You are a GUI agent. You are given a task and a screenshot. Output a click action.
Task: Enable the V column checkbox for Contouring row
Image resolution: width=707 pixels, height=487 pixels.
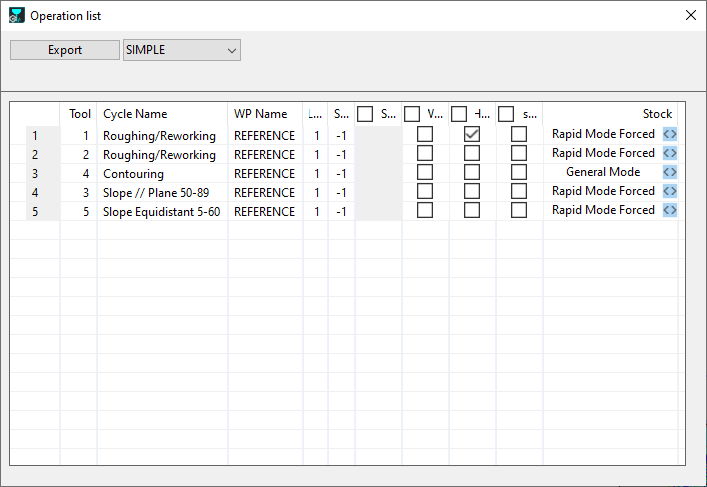click(425, 173)
